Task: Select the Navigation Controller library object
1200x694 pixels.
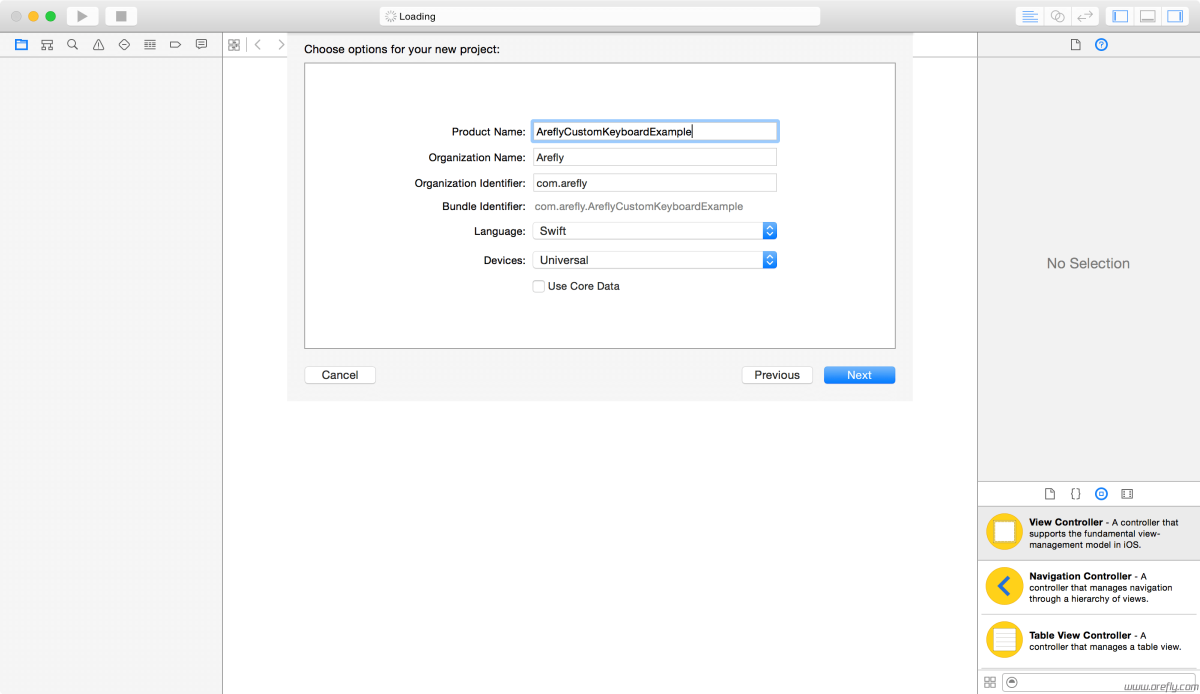Action: [1089, 587]
